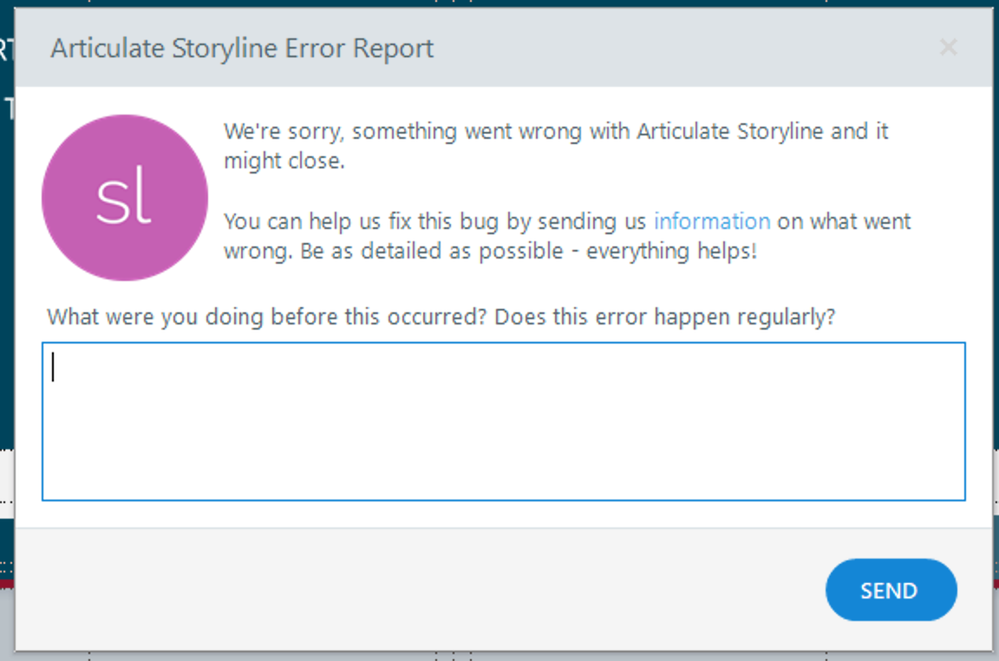Viewport: 999px width, 661px height.
Task: Click the 'Does this error happen regularly?' question
Action: (665, 317)
